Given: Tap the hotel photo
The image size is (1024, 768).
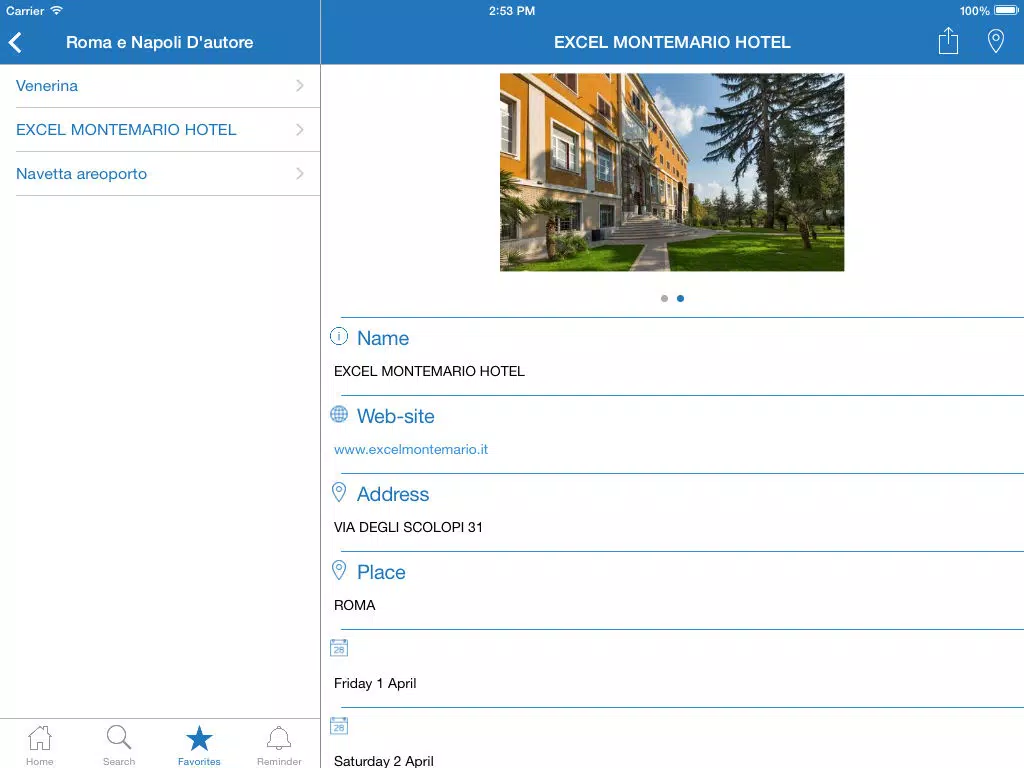Looking at the screenshot, I should [x=672, y=172].
